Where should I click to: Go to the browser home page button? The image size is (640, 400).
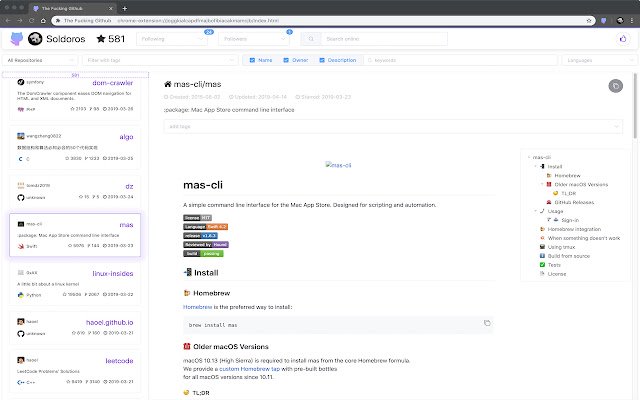[x=43, y=20]
